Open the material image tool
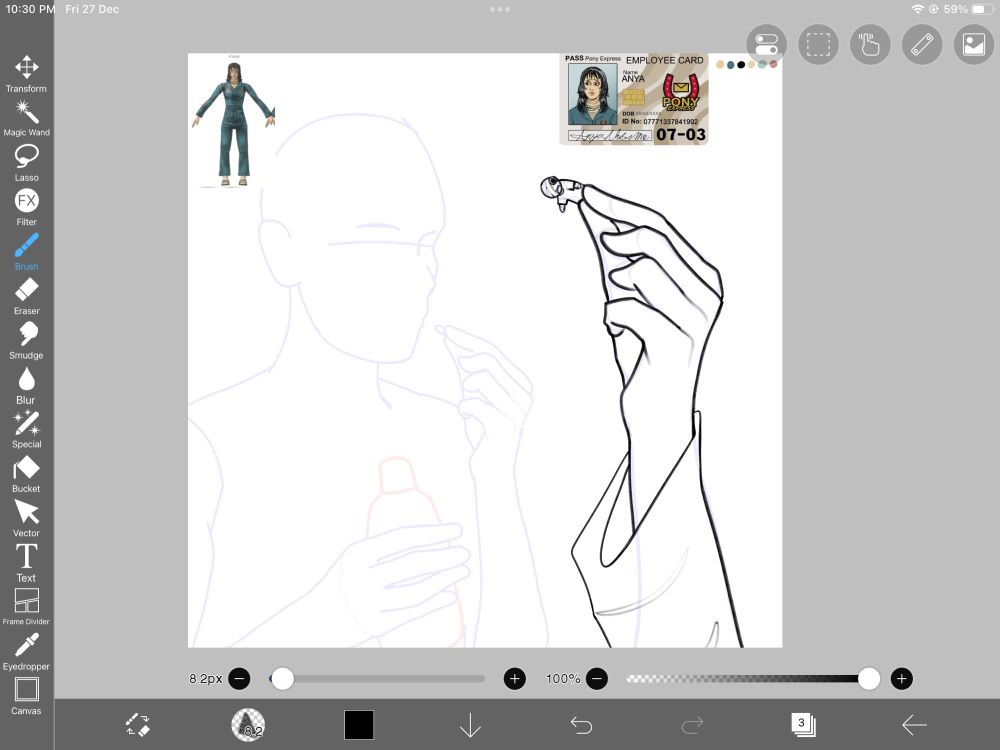The height and width of the screenshot is (750, 1000). coord(974,45)
